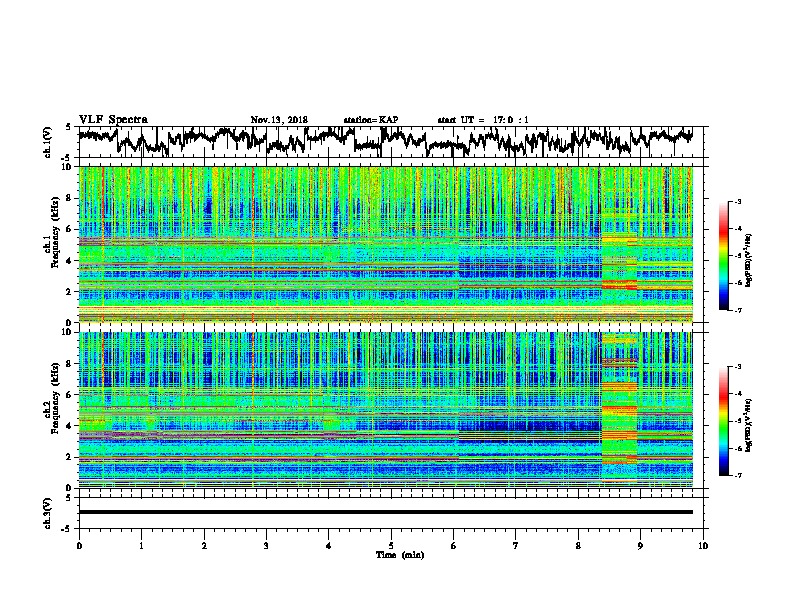
Task: Select the ch.2 'Frequency (kHz)' axis label
Action: pos(56,398)
